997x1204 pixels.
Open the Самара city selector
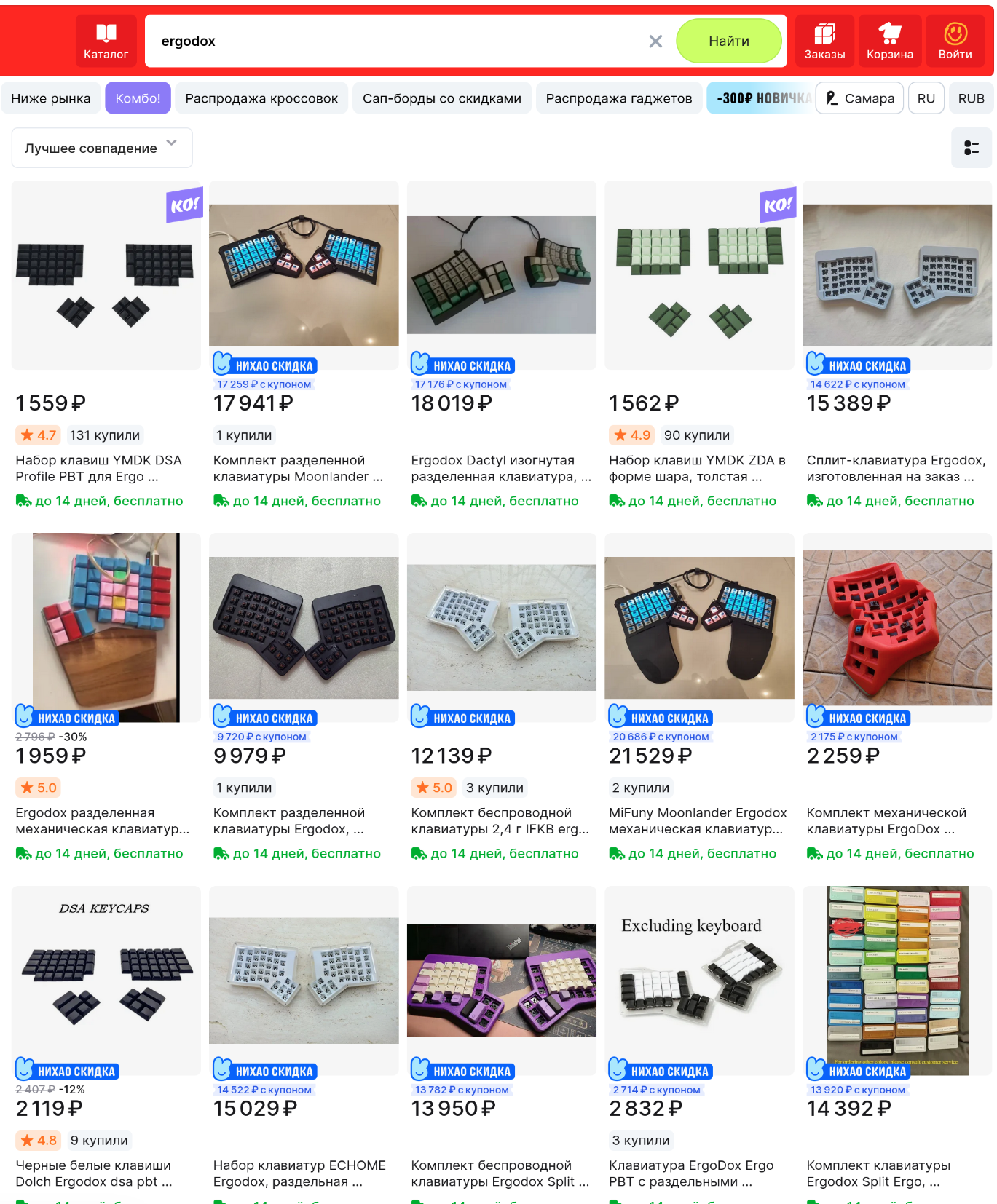click(x=860, y=98)
